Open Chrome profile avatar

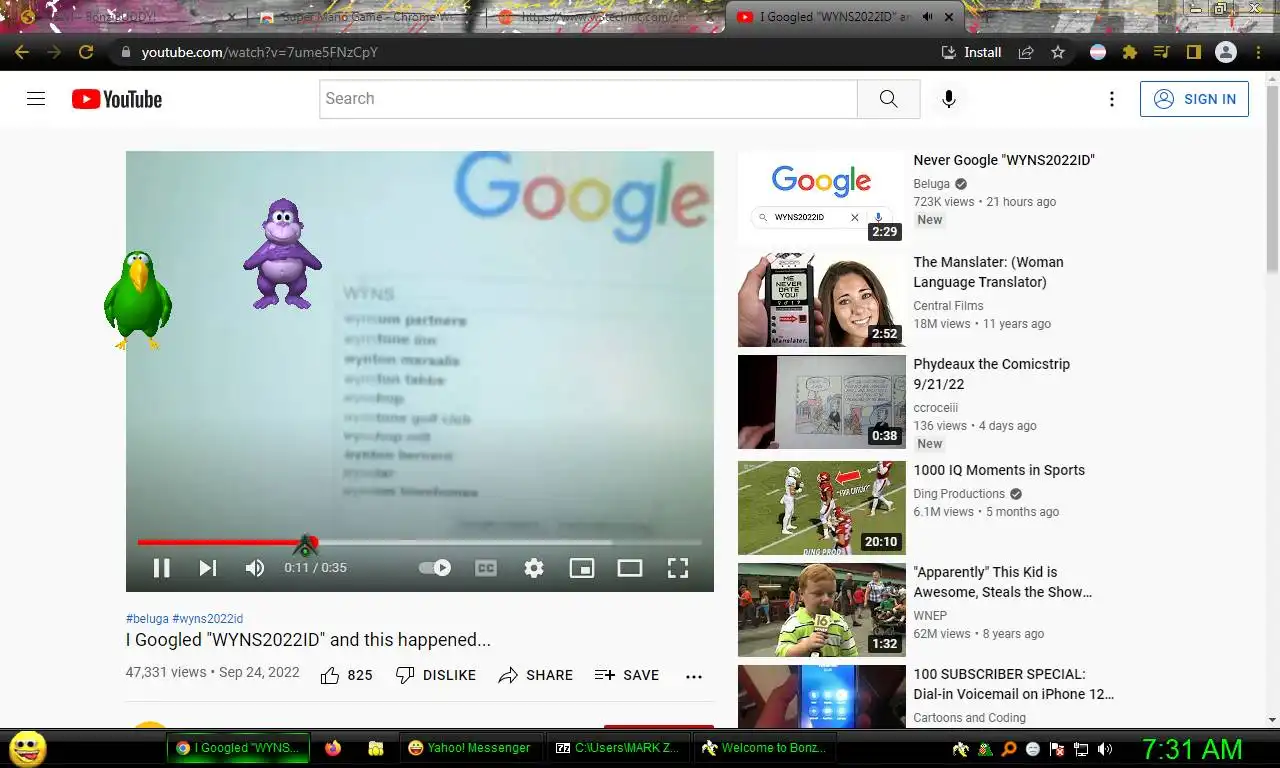coord(1225,52)
